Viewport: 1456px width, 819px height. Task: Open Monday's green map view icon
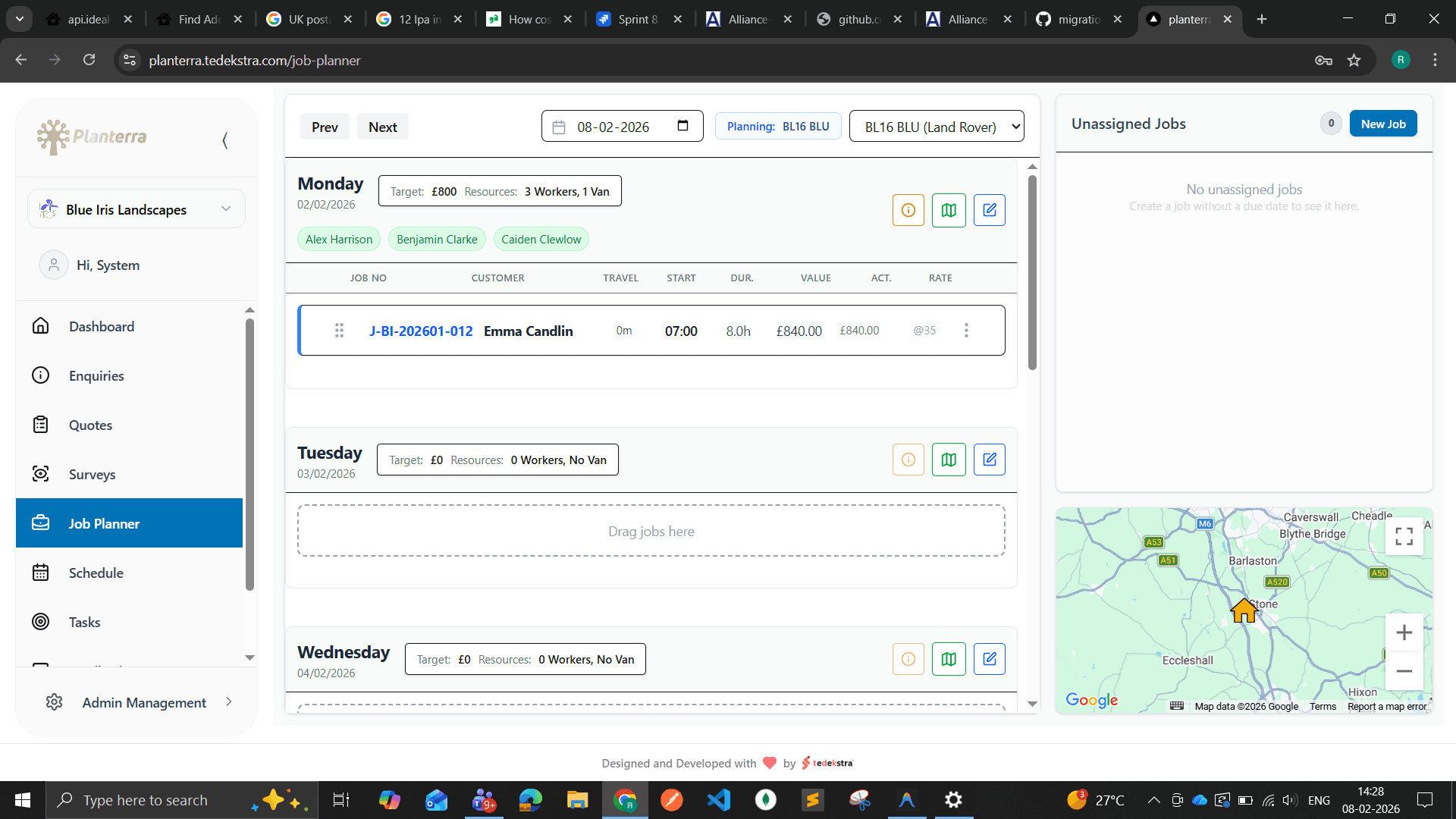point(949,210)
